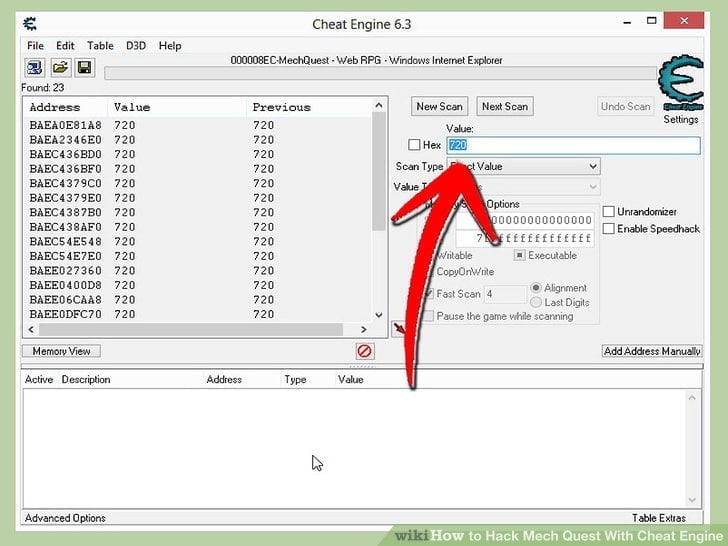Click results list scroll up arrow
728x546 pixels.
tap(379, 105)
